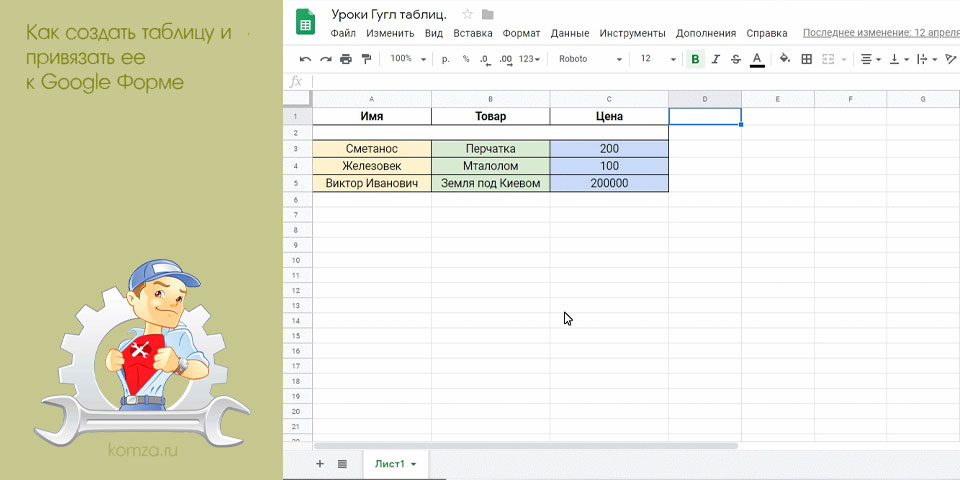The width and height of the screenshot is (960, 480).
Task: Open Последнее изменение history link
Action: pos(880,33)
